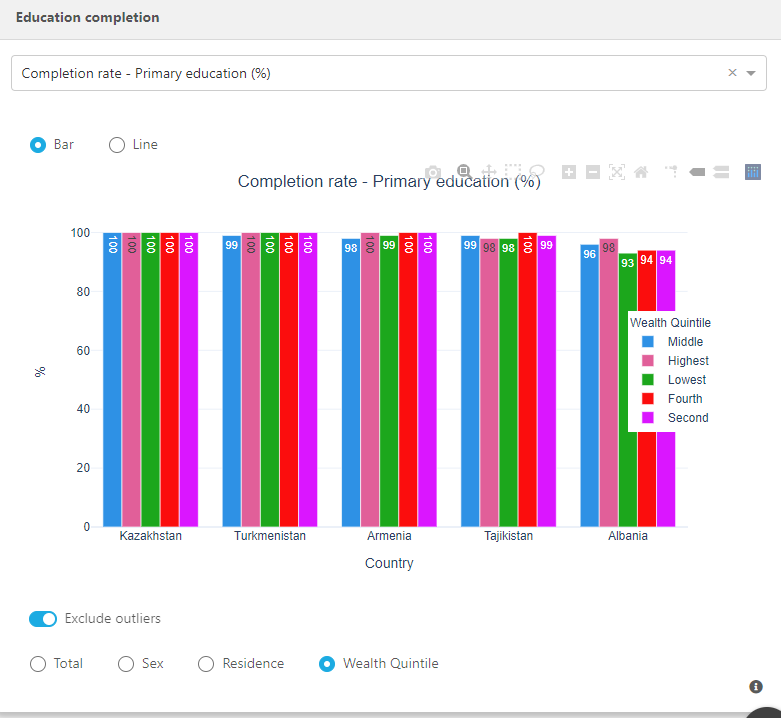The width and height of the screenshot is (781, 718).
Task: Click the y-axis tick label 80
Action: (83, 292)
